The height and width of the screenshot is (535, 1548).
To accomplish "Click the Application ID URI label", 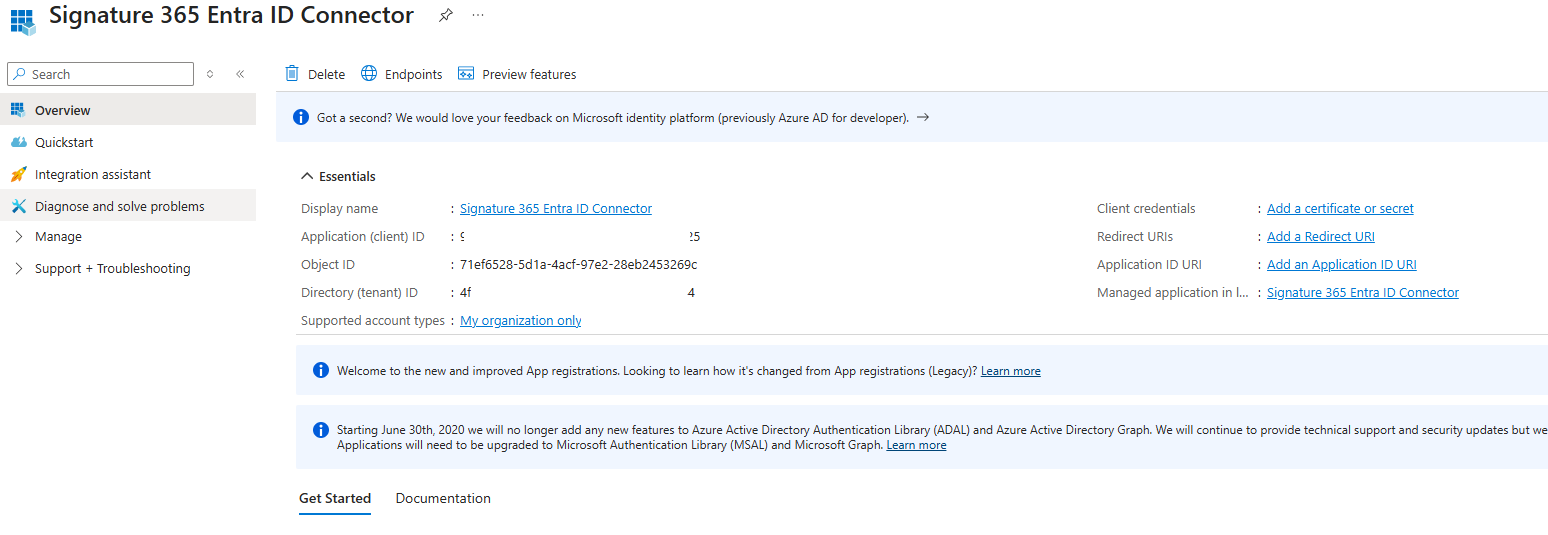I will click(1149, 265).
